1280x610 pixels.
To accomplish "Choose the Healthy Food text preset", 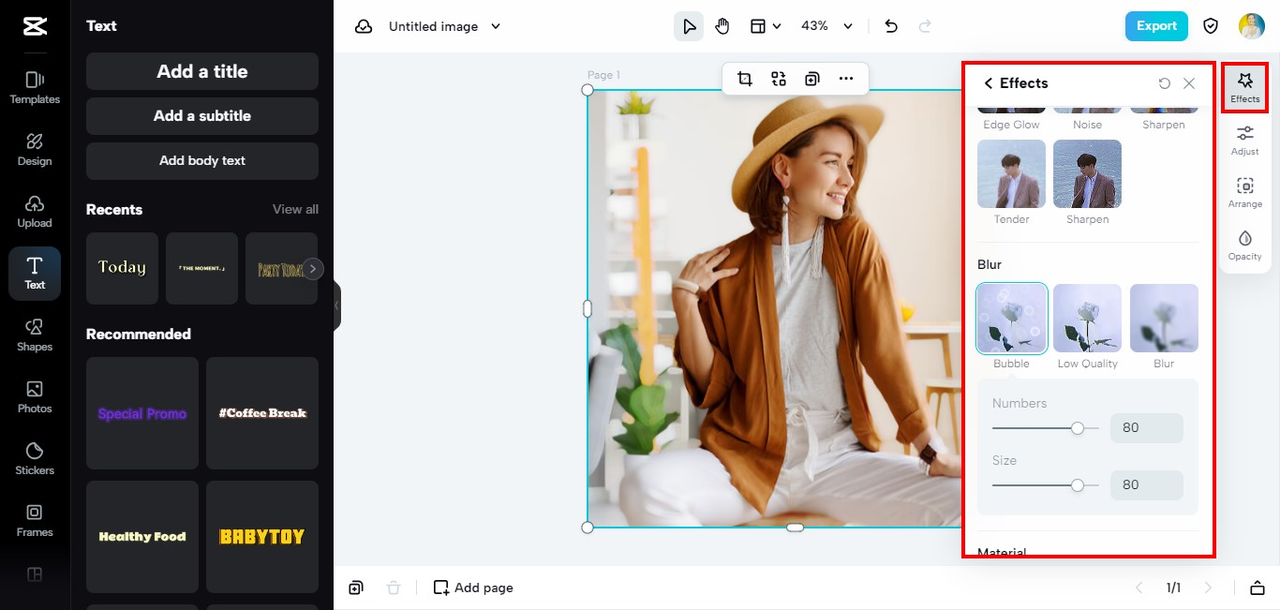I will (142, 537).
